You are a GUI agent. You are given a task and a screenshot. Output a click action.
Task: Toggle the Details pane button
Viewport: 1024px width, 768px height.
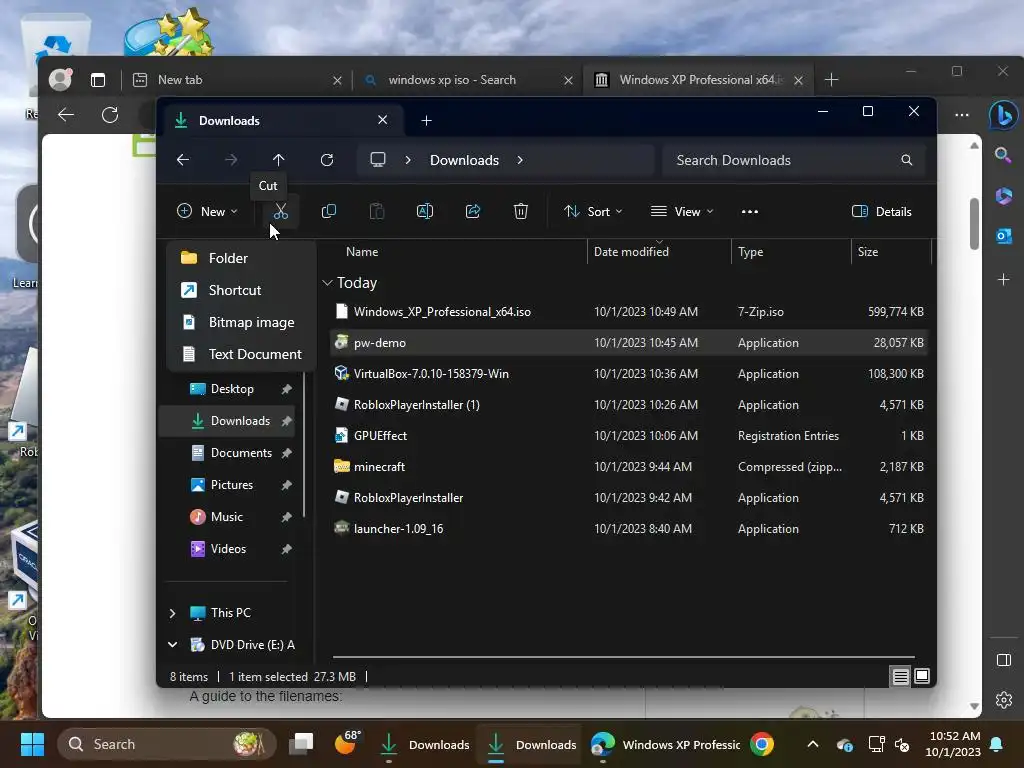[x=882, y=212]
